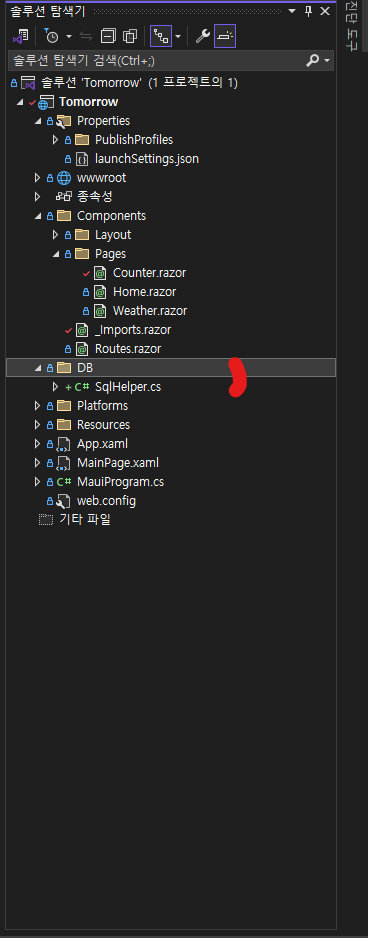
Task: Sync with the active document arrows icon
Action: pos(86,36)
